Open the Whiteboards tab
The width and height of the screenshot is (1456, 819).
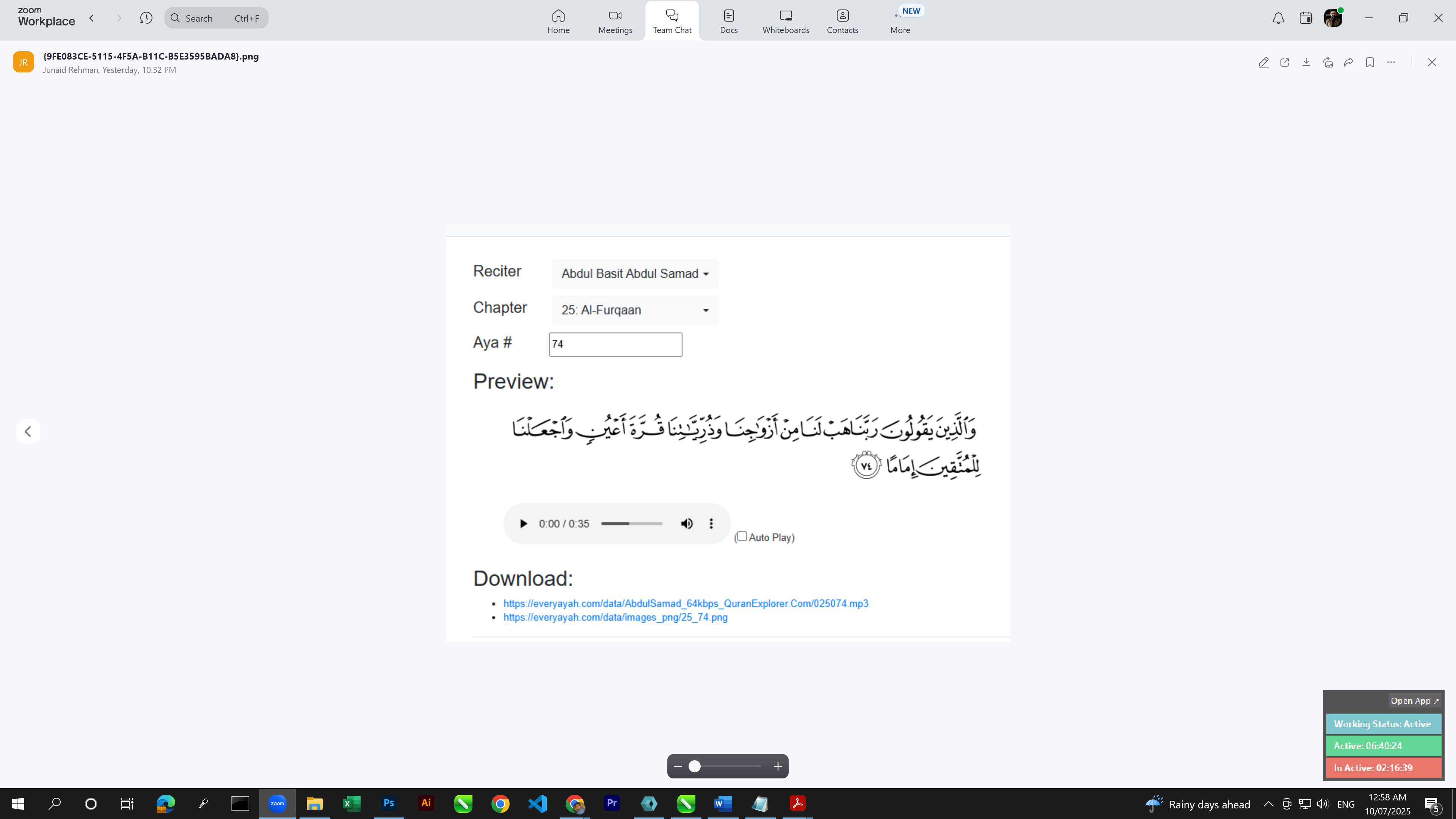(786, 22)
